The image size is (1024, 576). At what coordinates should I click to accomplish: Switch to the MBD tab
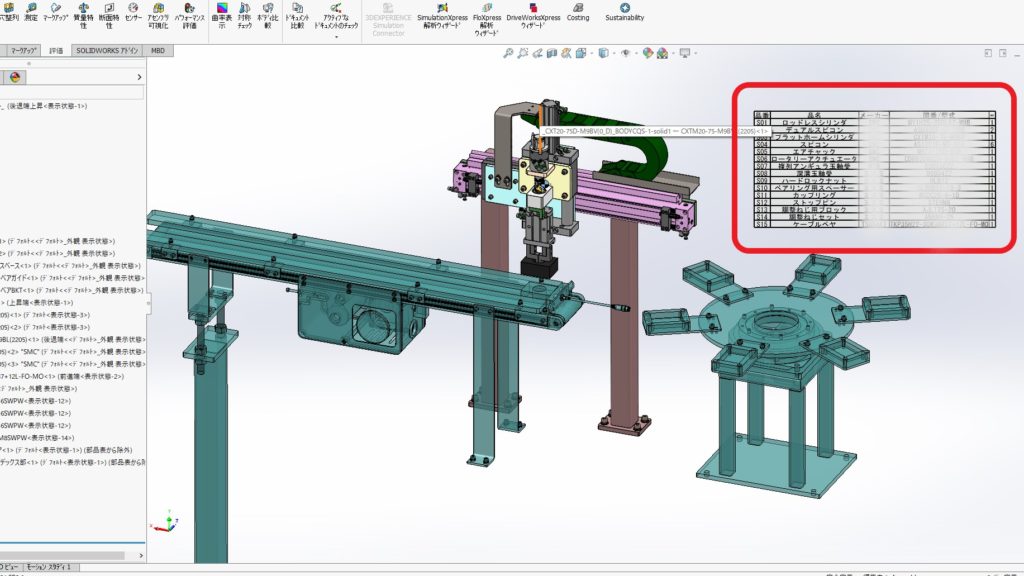tap(158, 50)
